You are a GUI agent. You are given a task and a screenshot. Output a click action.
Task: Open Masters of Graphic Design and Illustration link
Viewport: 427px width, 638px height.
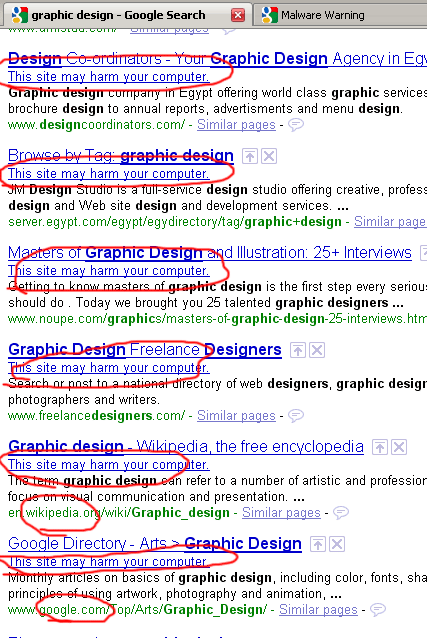[210, 253]
